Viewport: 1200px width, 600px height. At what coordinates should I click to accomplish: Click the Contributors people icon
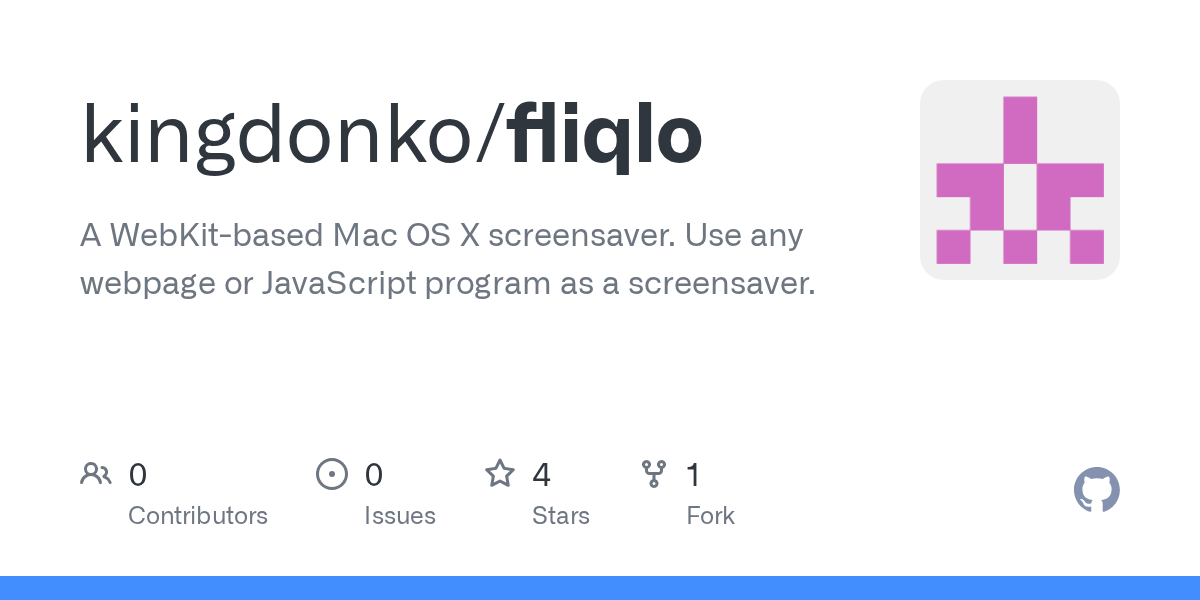pos(96,473)
